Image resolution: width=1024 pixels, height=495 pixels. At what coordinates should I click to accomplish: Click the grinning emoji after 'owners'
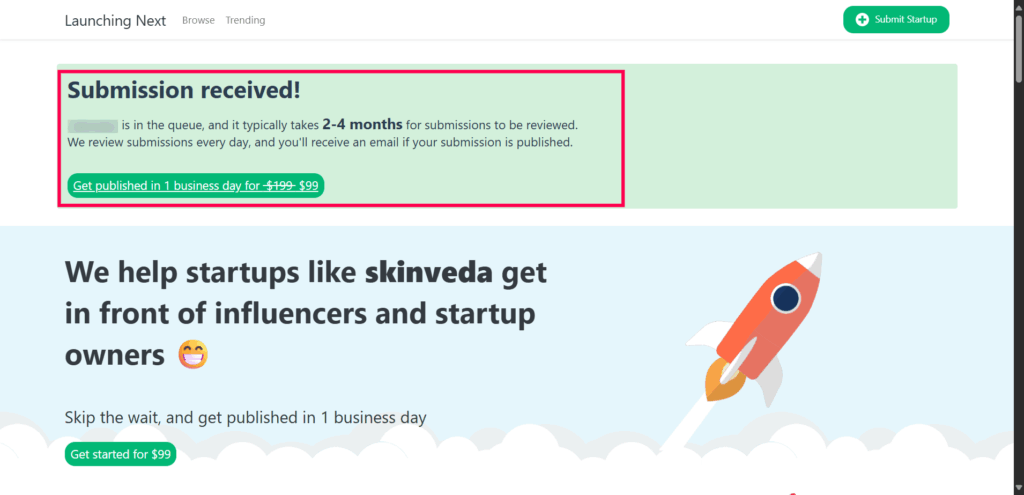pos(193,355)
